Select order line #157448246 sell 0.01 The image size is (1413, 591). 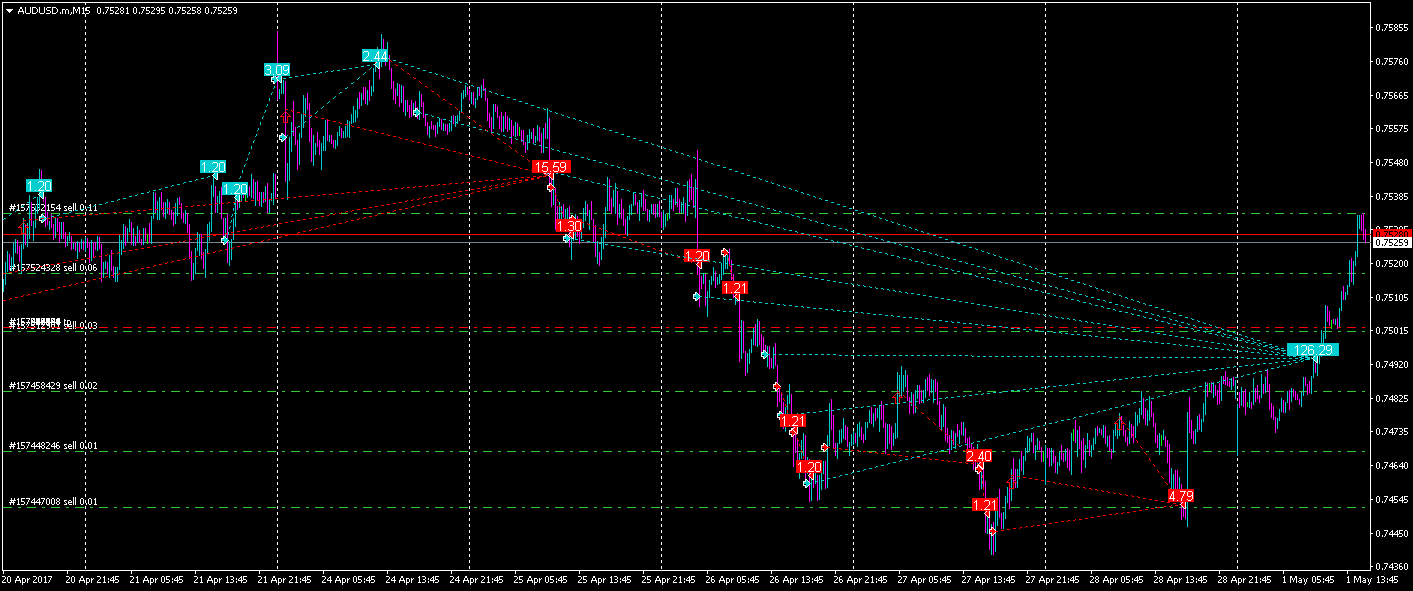point(52,446)
